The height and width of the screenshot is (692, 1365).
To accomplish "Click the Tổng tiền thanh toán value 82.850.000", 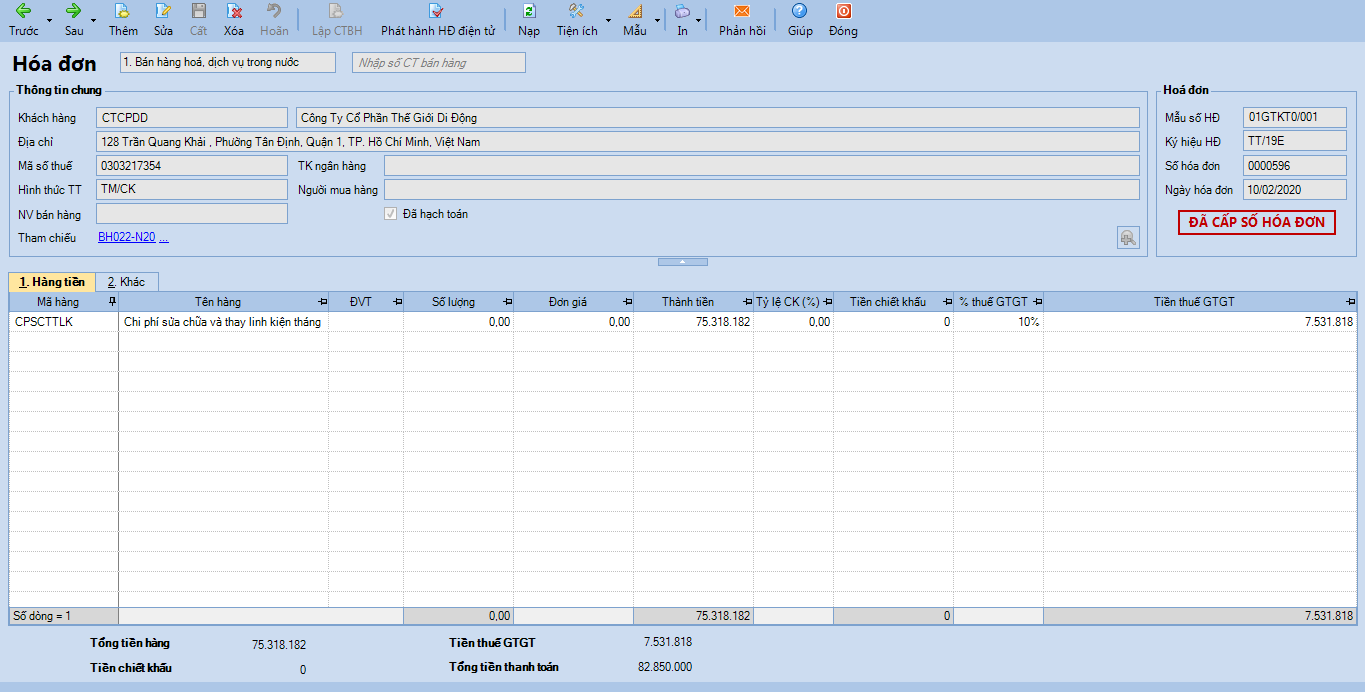I will [x=665, y=667].
